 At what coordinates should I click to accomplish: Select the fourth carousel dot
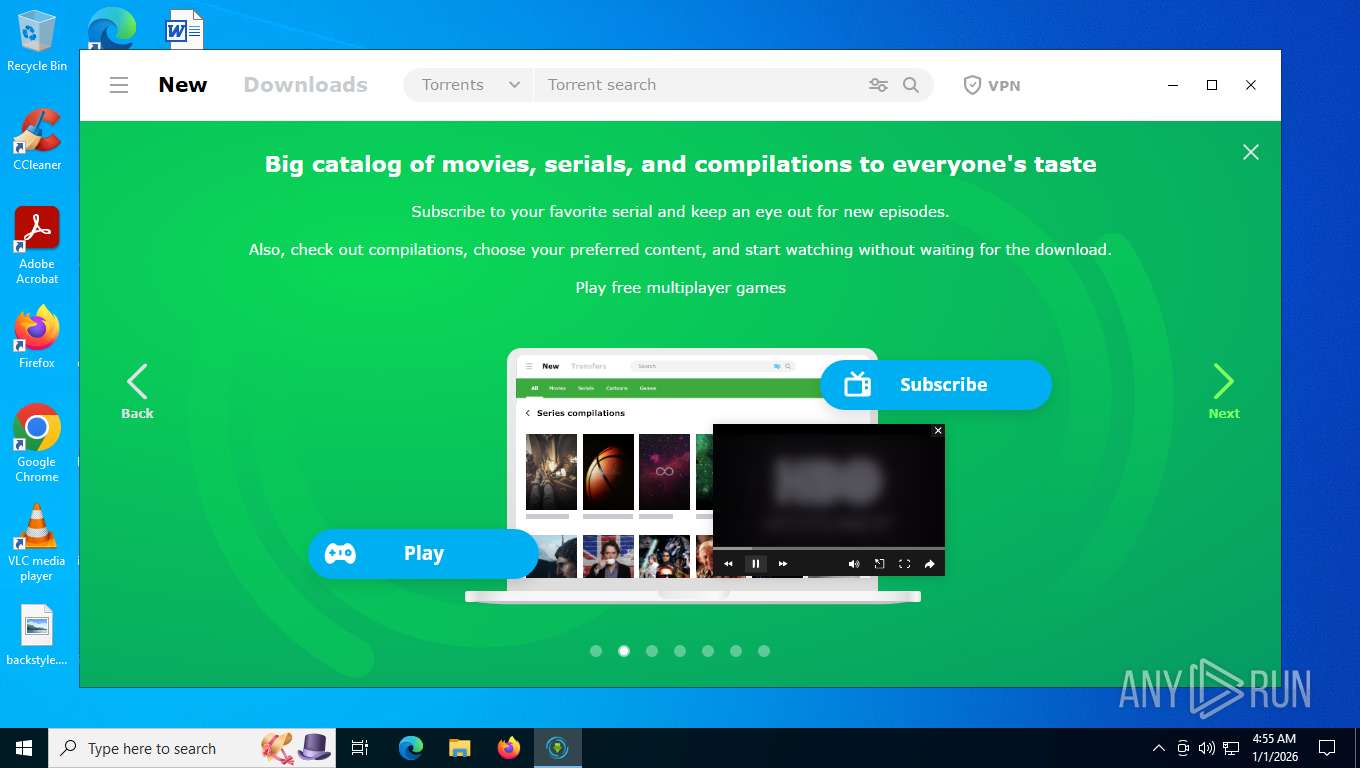(x=680, y=651)
